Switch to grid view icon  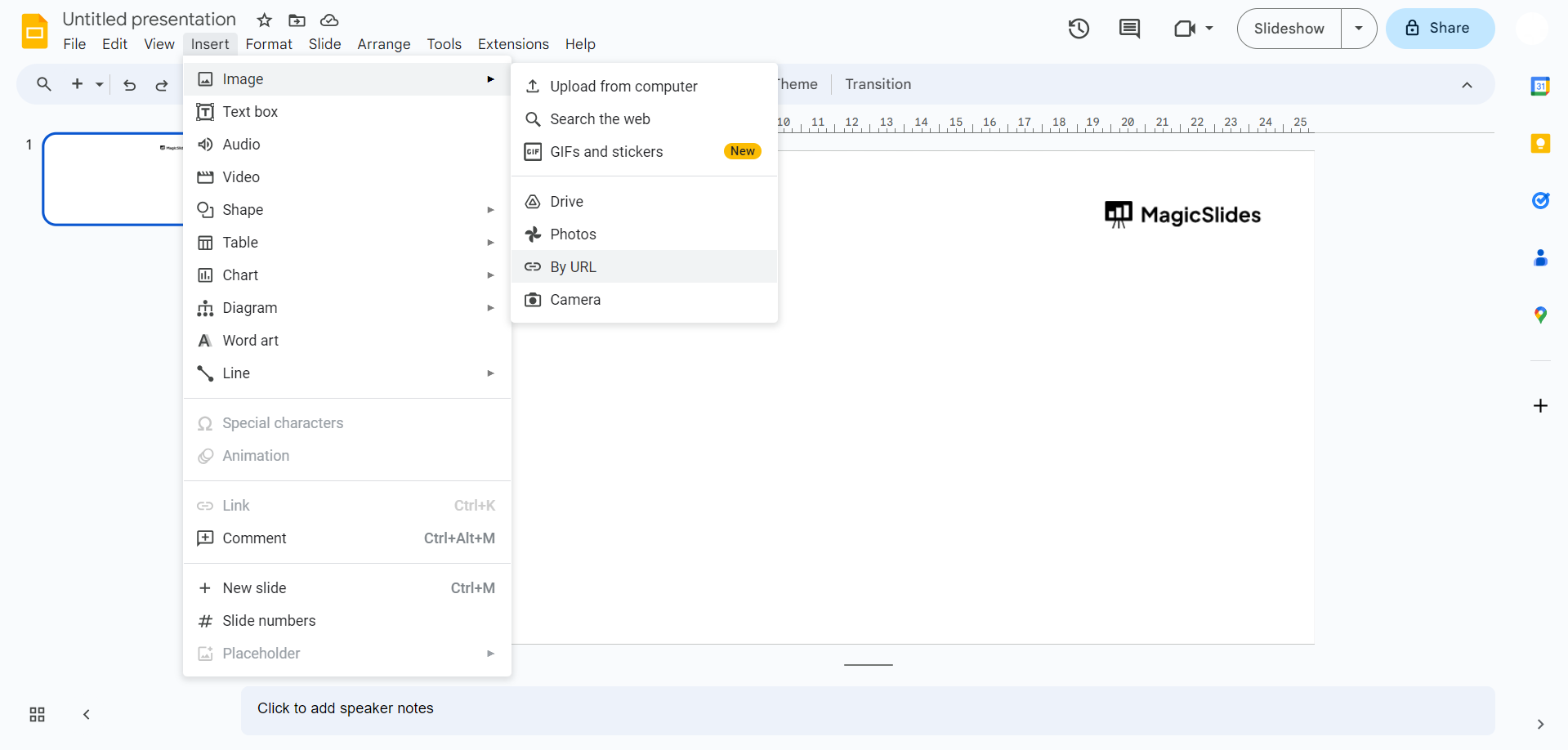(x=38, y=715)
